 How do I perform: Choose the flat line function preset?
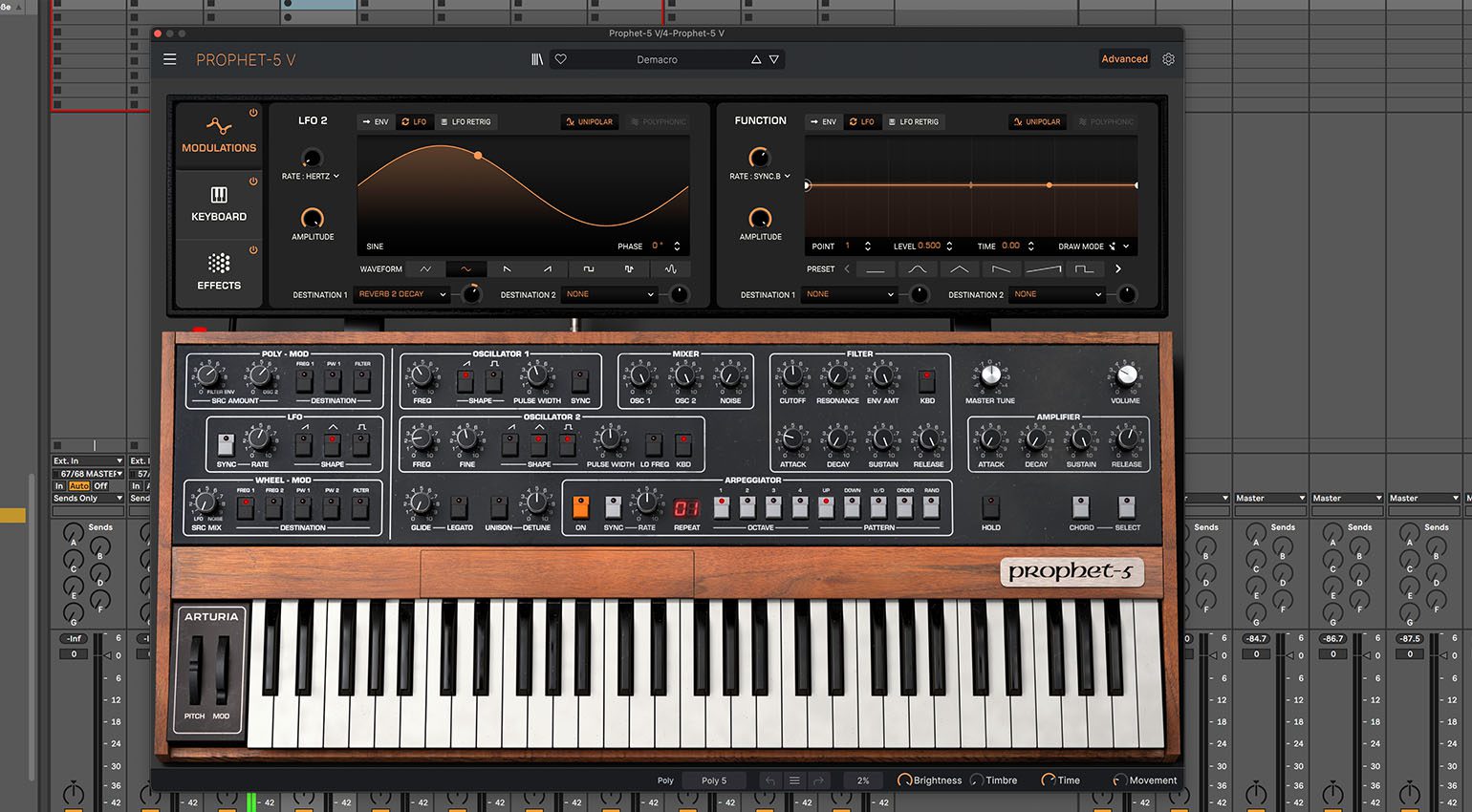(x=876, y=269)
